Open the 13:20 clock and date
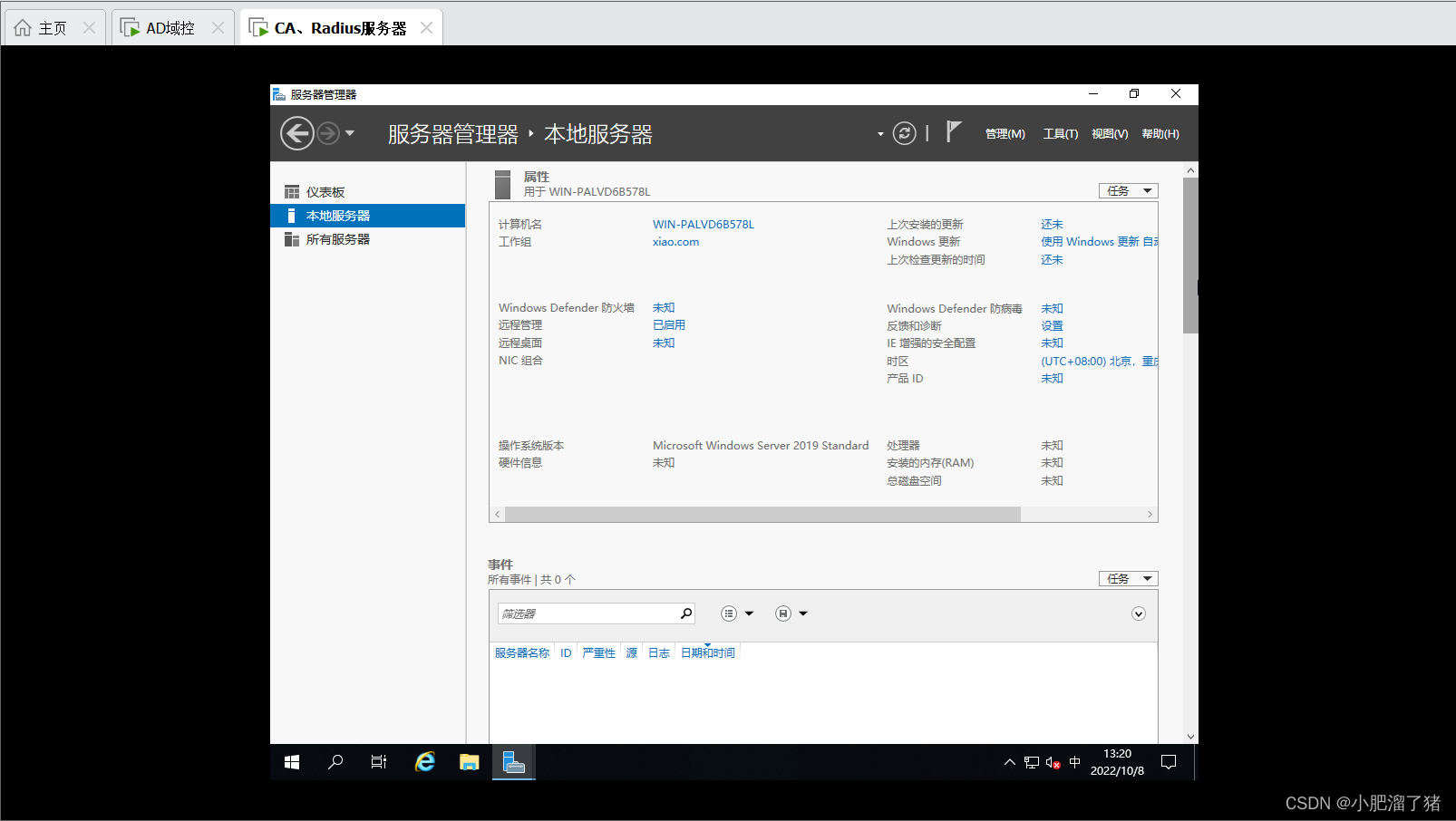 coord(1117,762)
